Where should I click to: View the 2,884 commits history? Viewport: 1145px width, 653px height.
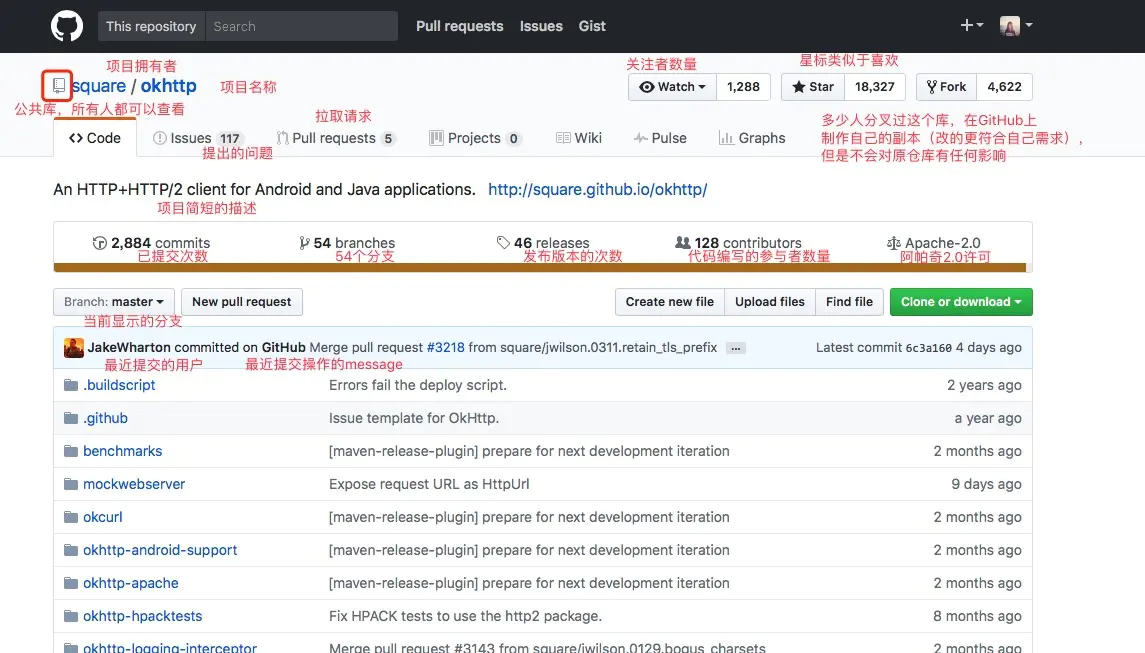click(x=151, y=243)
